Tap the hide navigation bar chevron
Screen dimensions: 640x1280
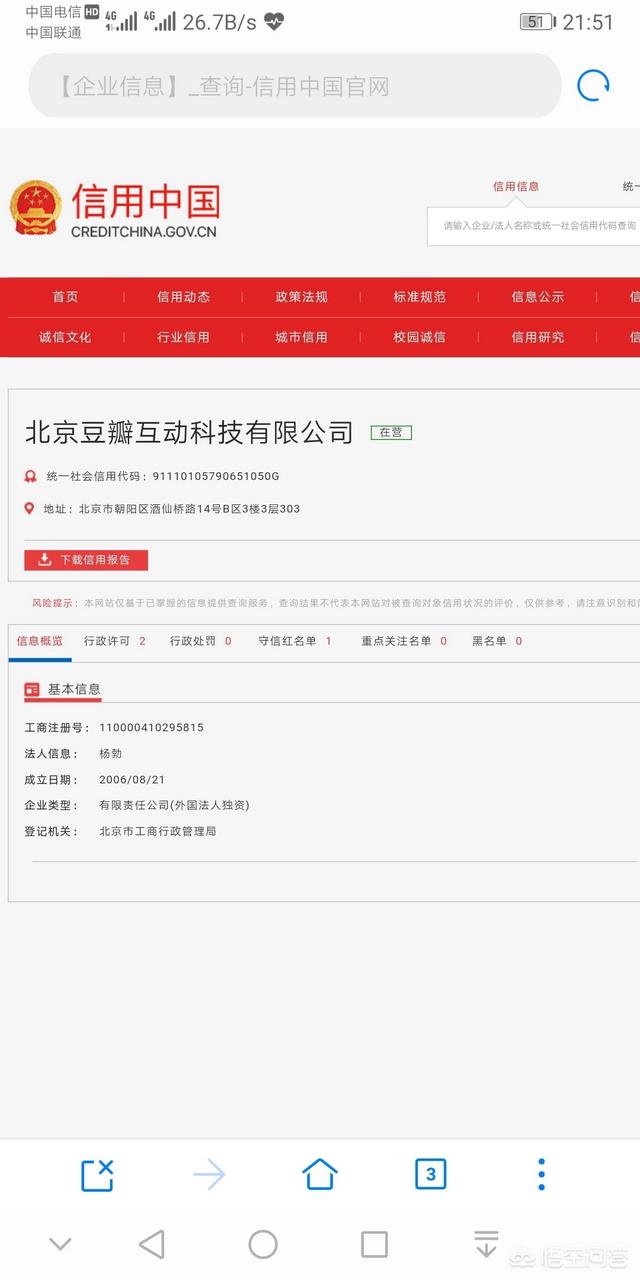(x=61, y=1245)
